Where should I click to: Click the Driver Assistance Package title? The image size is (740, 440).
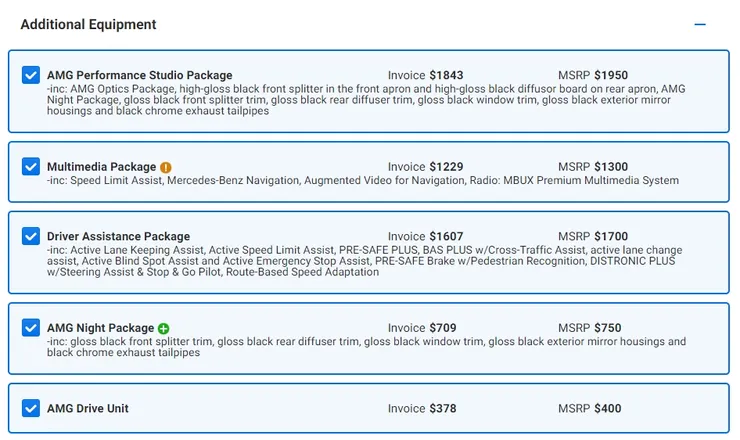pyautogui.click(x=118, y=237)
